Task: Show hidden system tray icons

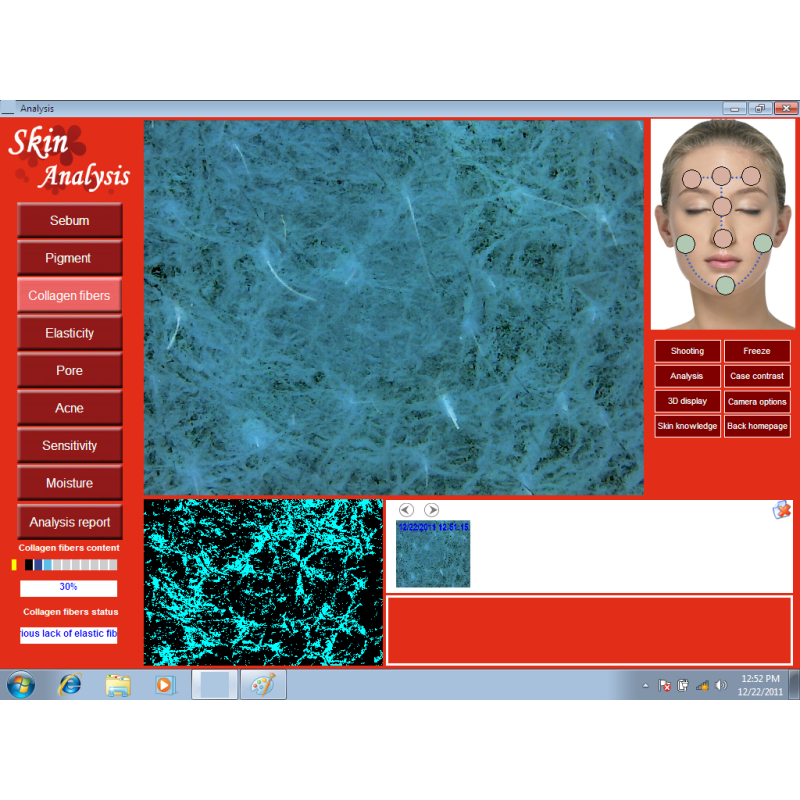Action: coord(645,686)
